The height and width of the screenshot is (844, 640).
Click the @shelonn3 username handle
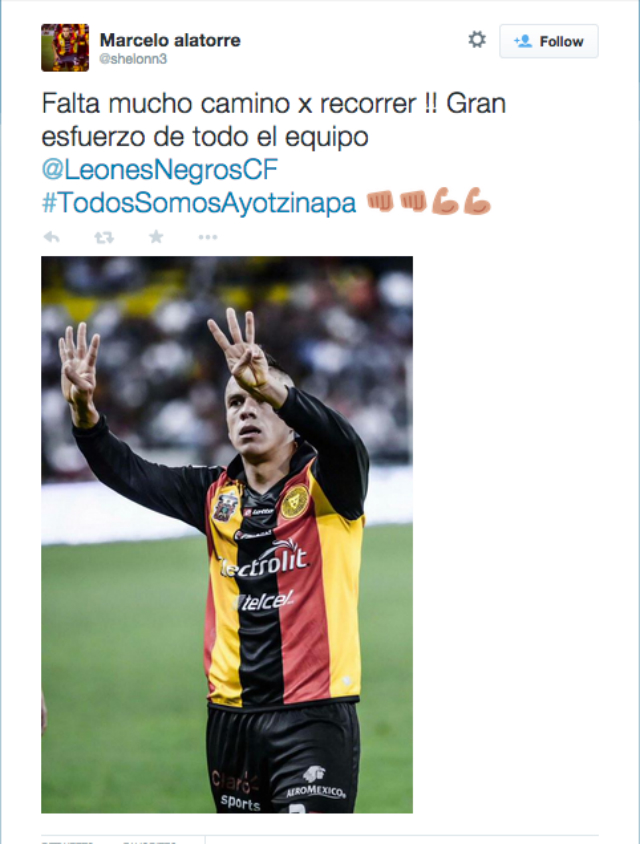pos(133,59)
